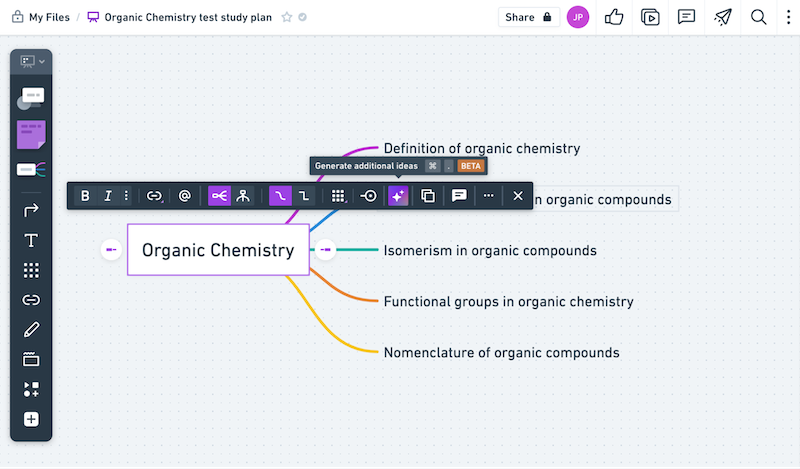Click the thumbs-up voting icon
The height and width of the screenshot is (469, 800).
pos(614,17)
